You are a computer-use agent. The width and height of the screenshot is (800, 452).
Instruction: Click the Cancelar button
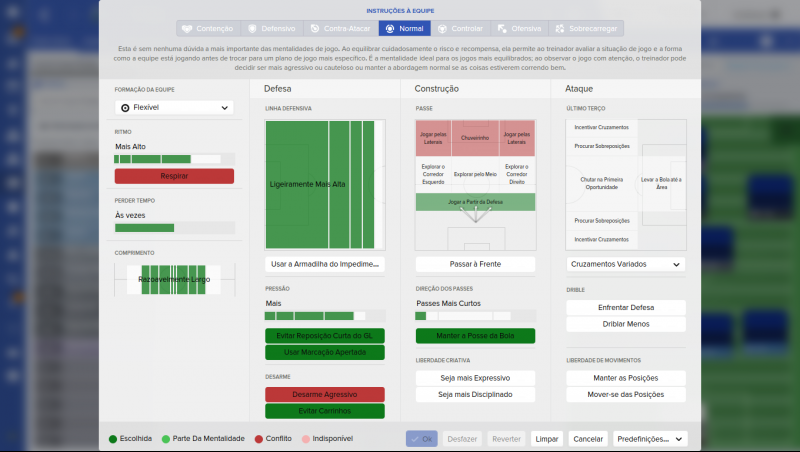[588, 439]
